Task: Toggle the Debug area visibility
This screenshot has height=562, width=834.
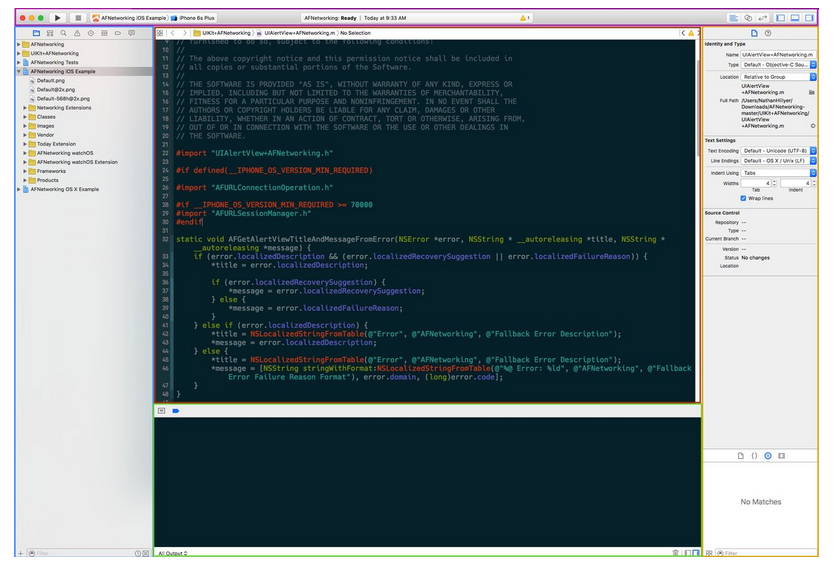Action: 795,18
